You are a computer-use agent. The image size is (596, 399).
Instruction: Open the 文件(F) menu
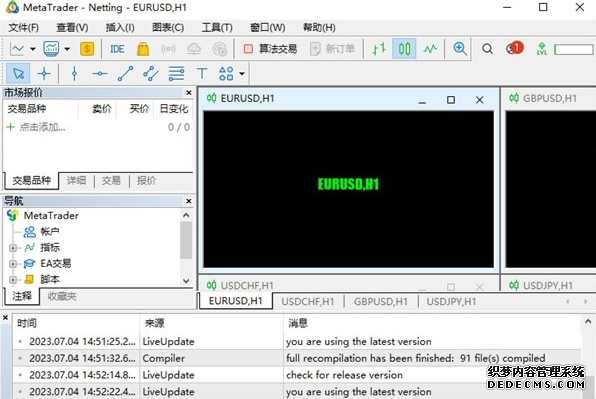click(24, 27)
